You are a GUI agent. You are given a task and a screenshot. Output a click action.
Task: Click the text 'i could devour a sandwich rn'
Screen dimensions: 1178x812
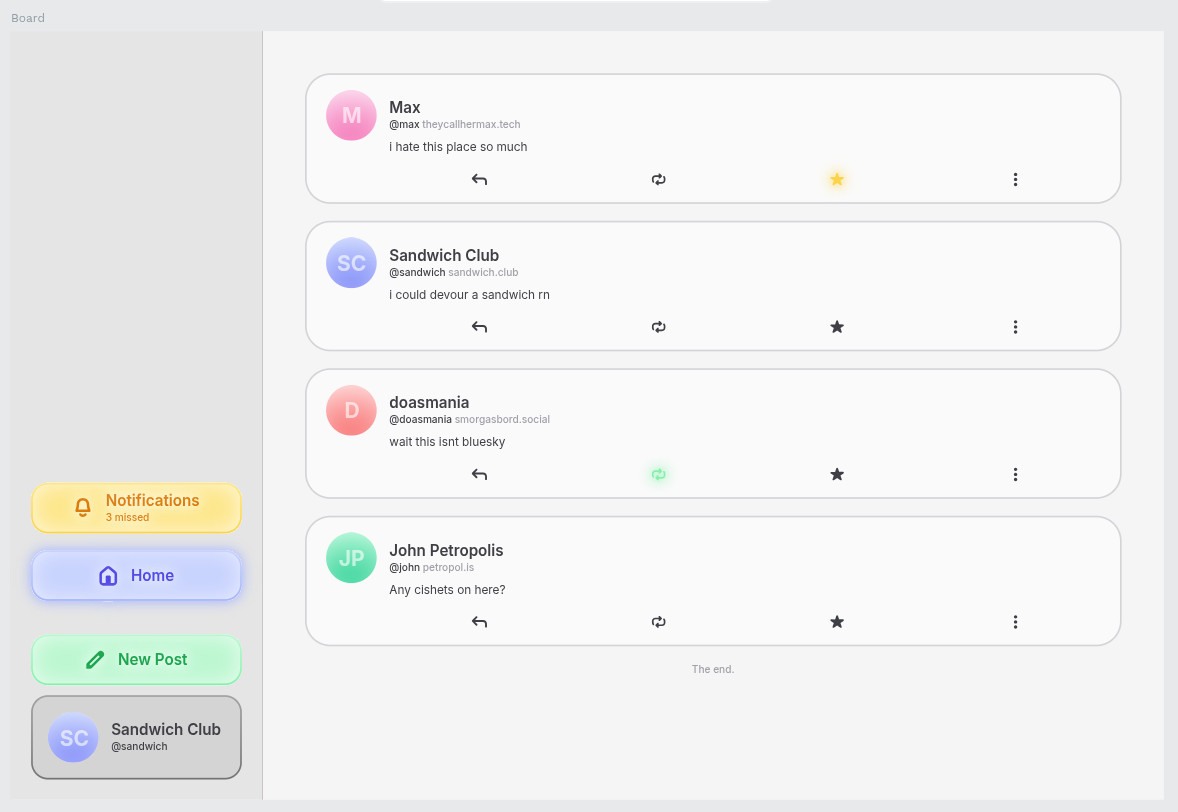tap(470, 295)
